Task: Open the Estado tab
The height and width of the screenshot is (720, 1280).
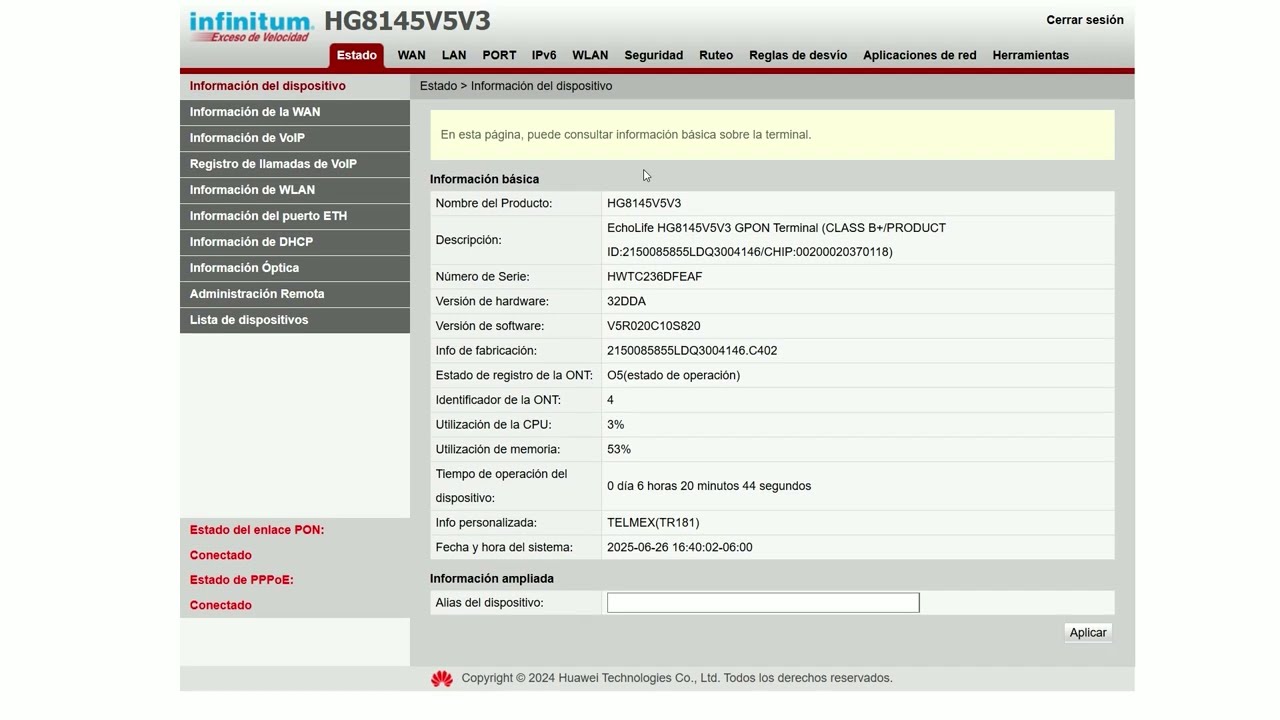Action: click(357, 55)
